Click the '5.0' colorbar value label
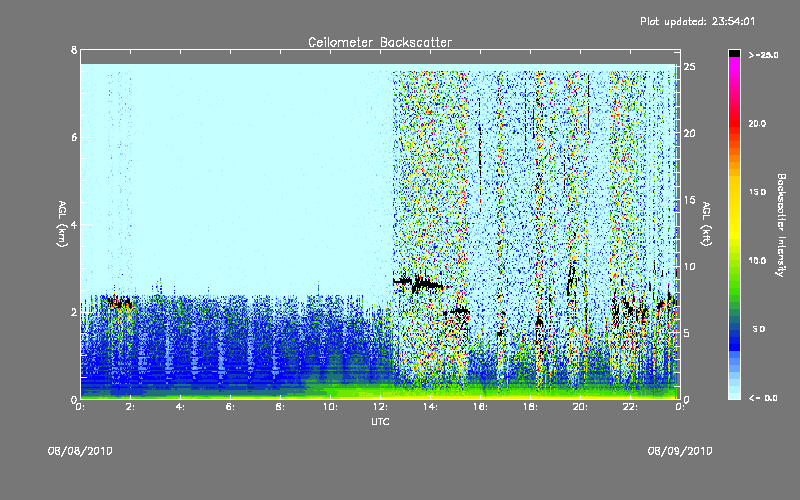Screen dimensions: 800x500 click(759, 329)
